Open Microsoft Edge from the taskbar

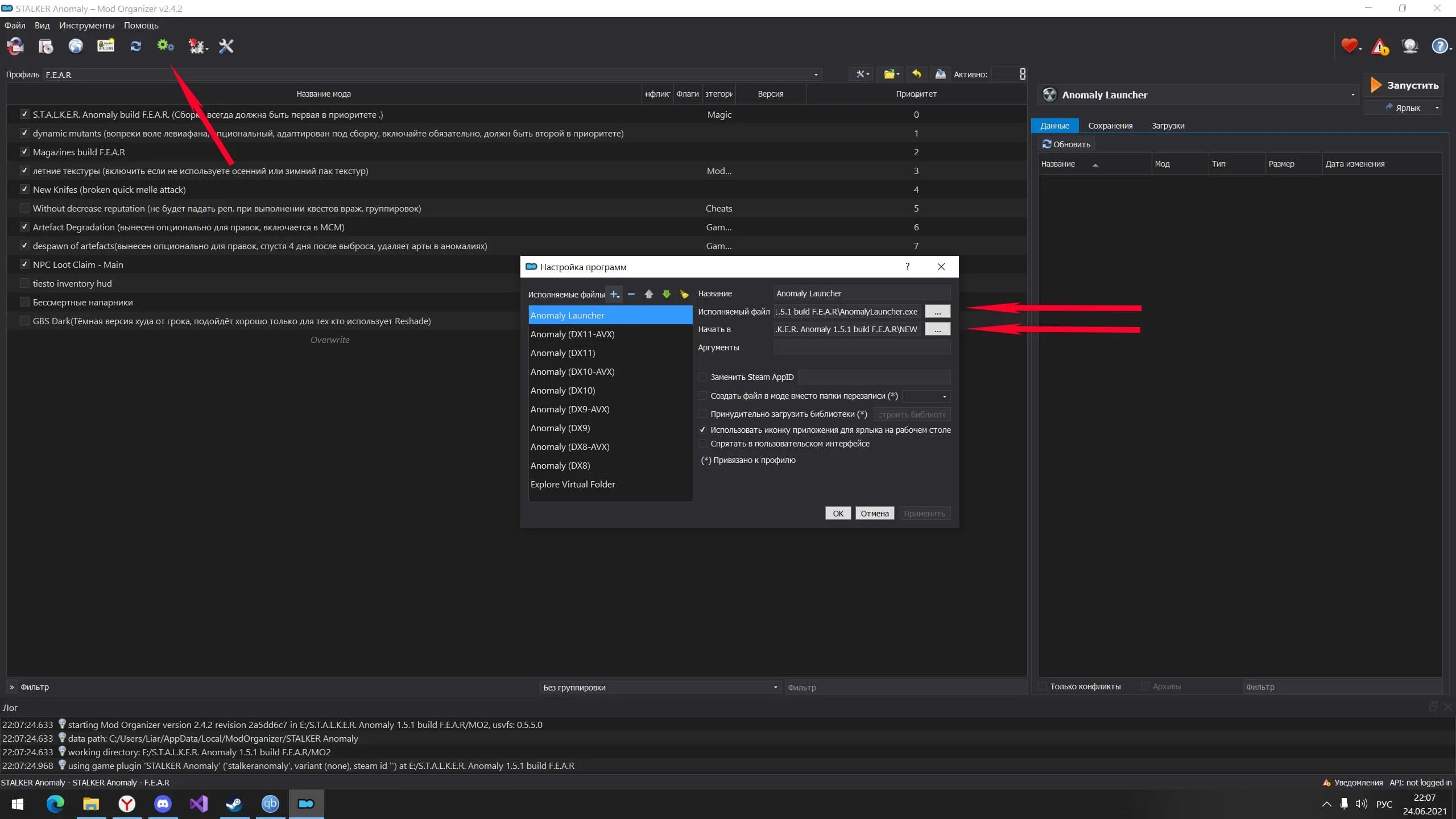pyautogui.click(x=55, y=804)
